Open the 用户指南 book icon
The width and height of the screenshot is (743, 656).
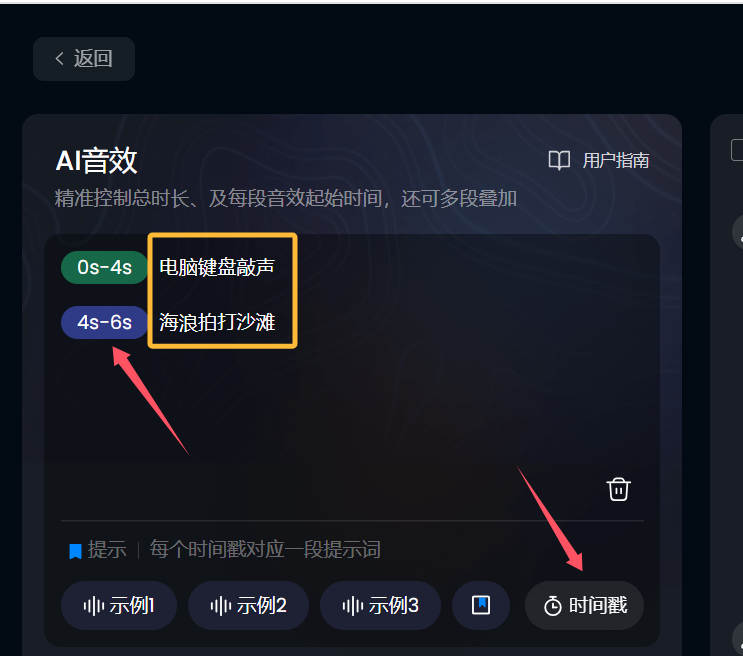point(559,161)
